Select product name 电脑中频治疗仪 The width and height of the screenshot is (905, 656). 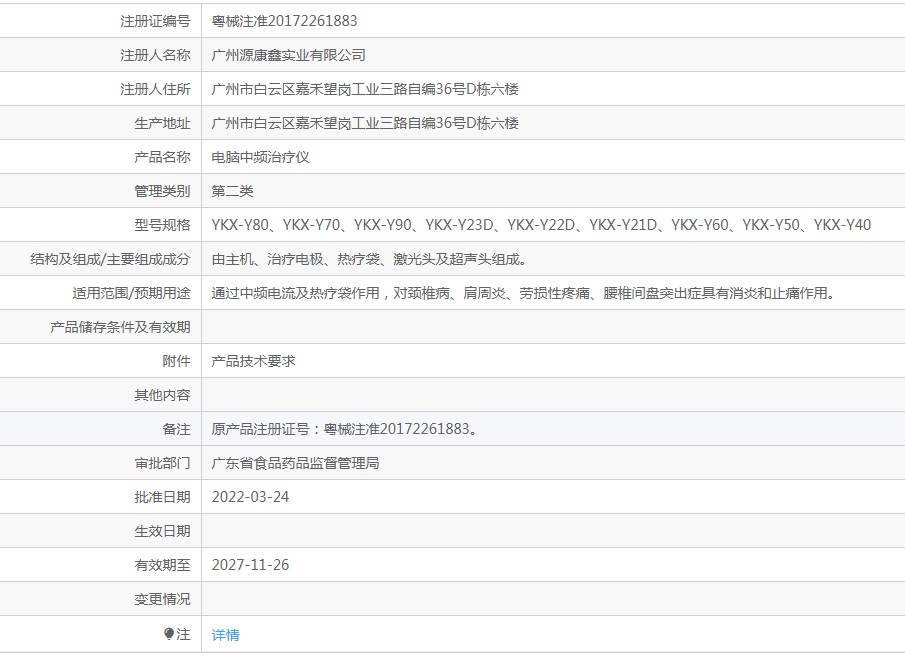[x=260, y=158]
